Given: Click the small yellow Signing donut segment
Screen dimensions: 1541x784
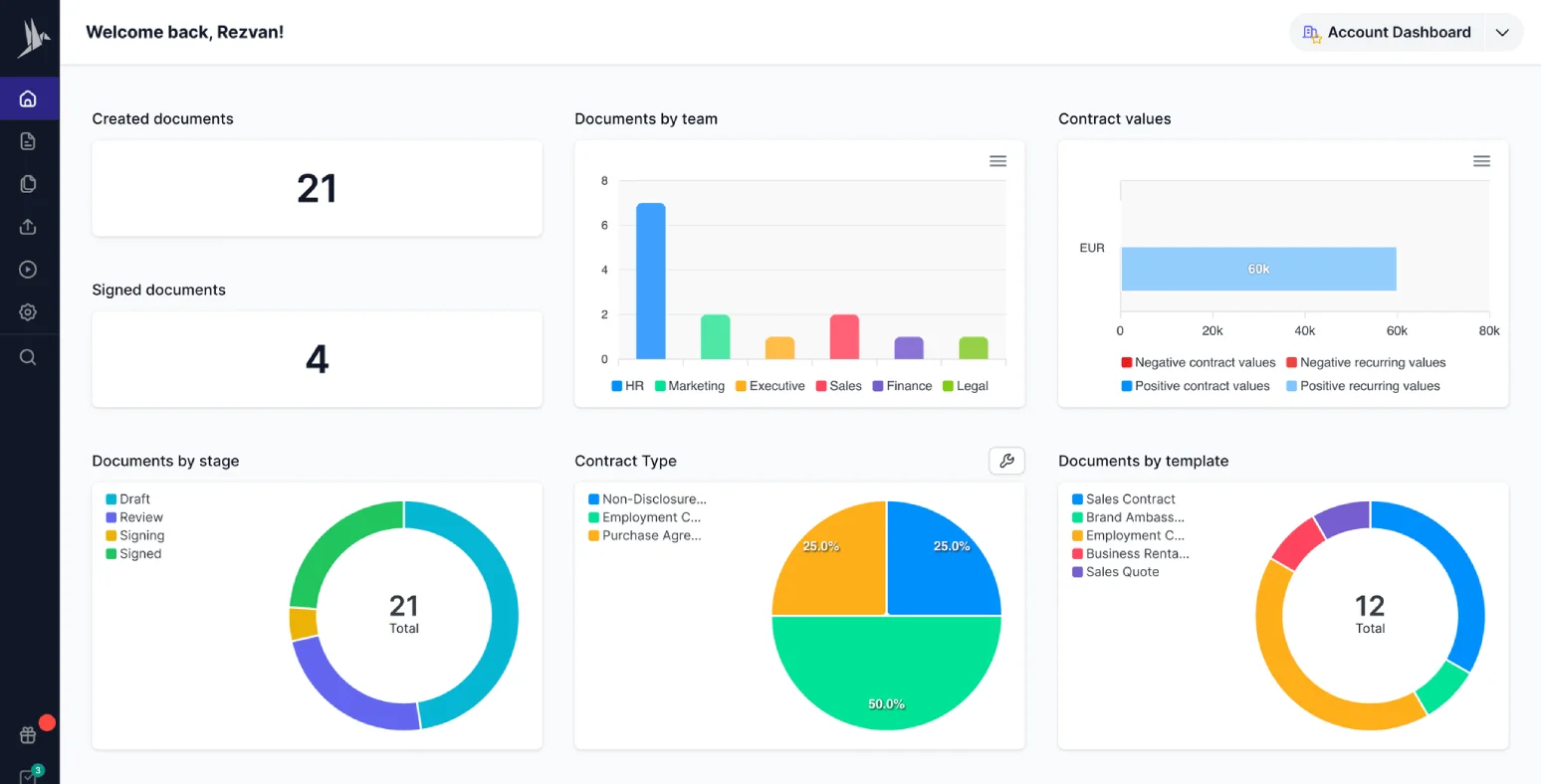Looking at the screenshot, I should pyautogui.click(x=303, y=624).
